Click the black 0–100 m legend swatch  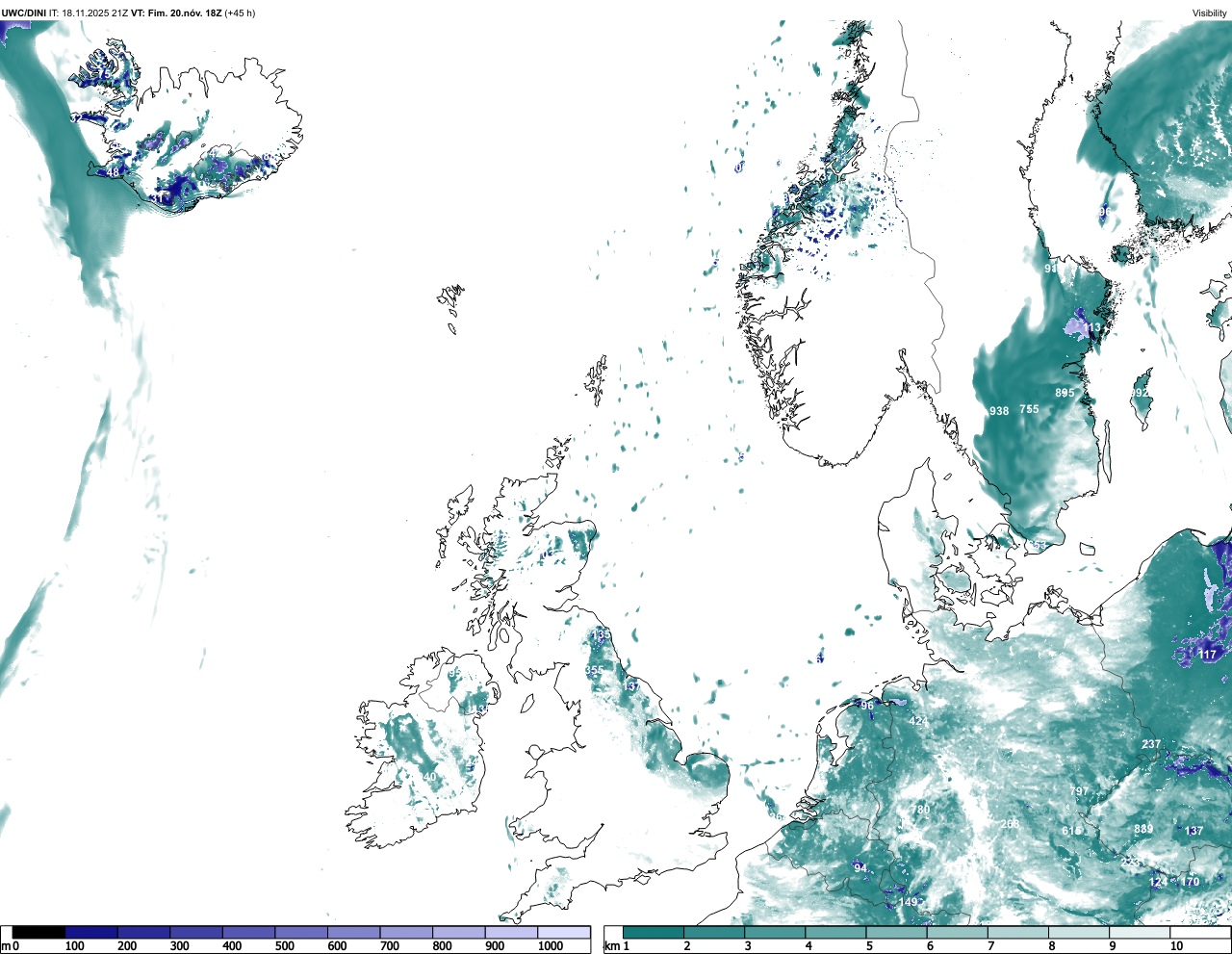point(38,932)
